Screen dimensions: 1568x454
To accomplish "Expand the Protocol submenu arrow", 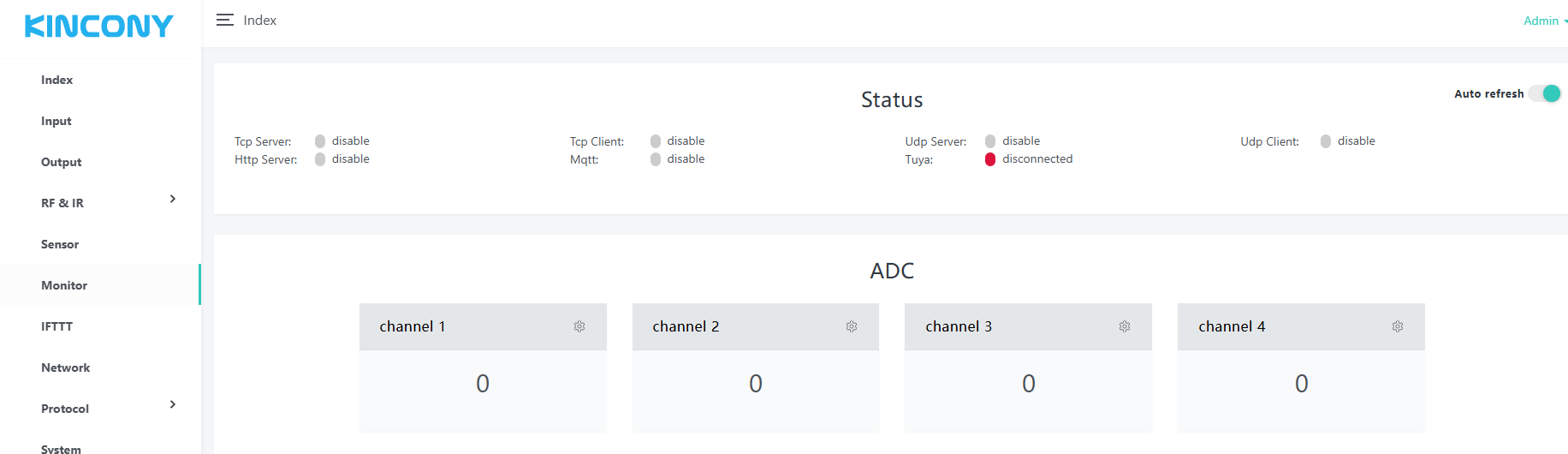I will click(173, 405).
